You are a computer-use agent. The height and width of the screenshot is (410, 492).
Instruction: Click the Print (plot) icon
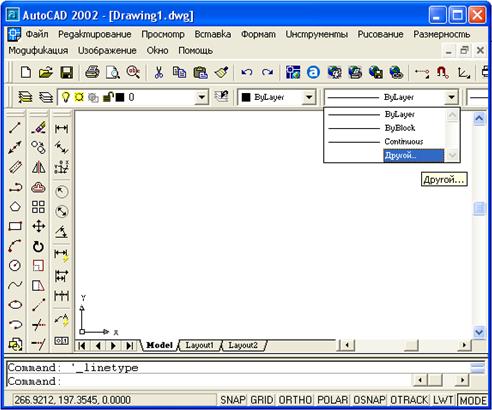click(x=92, y=72)
